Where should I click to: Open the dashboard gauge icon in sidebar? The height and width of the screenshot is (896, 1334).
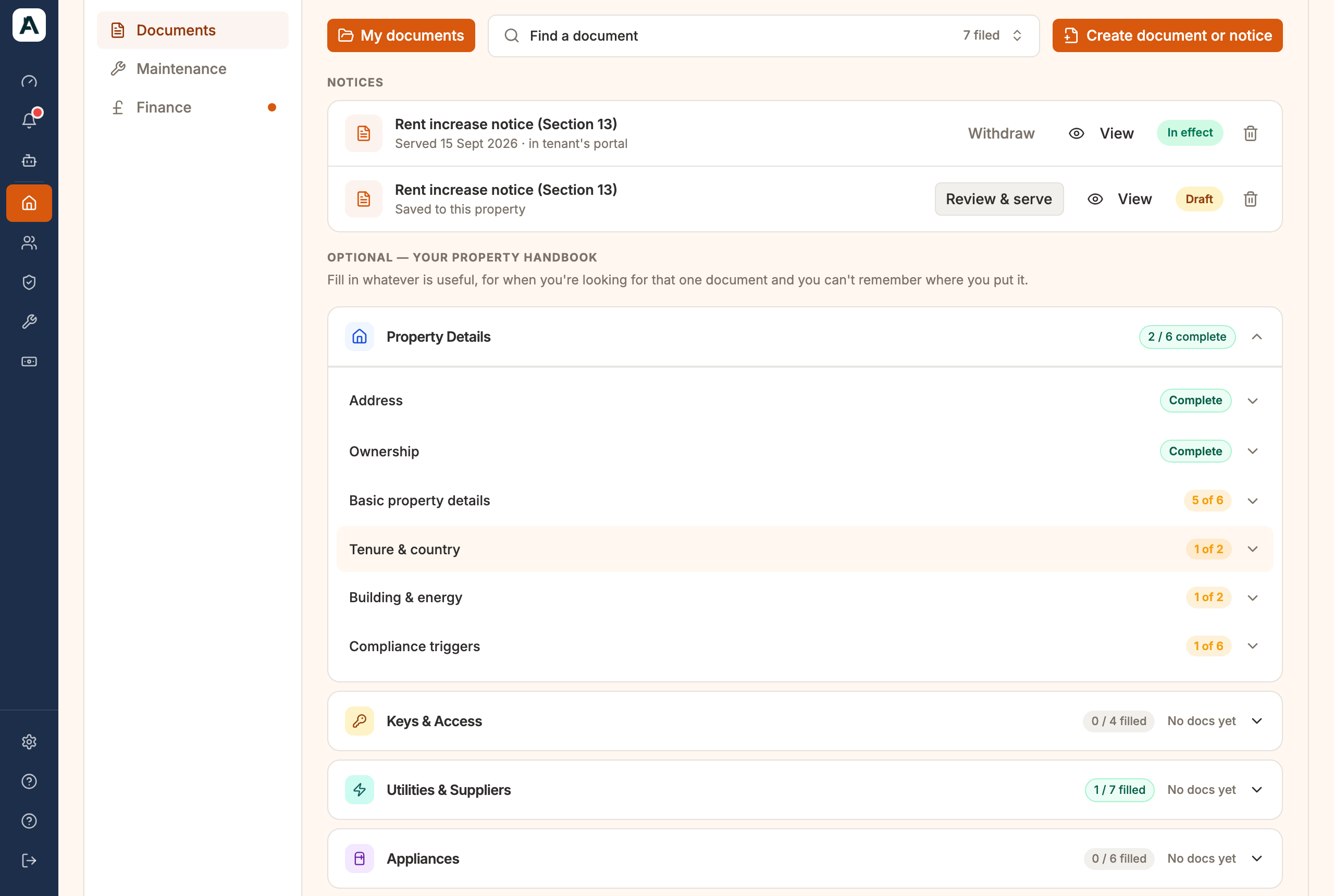pos(29,81)
